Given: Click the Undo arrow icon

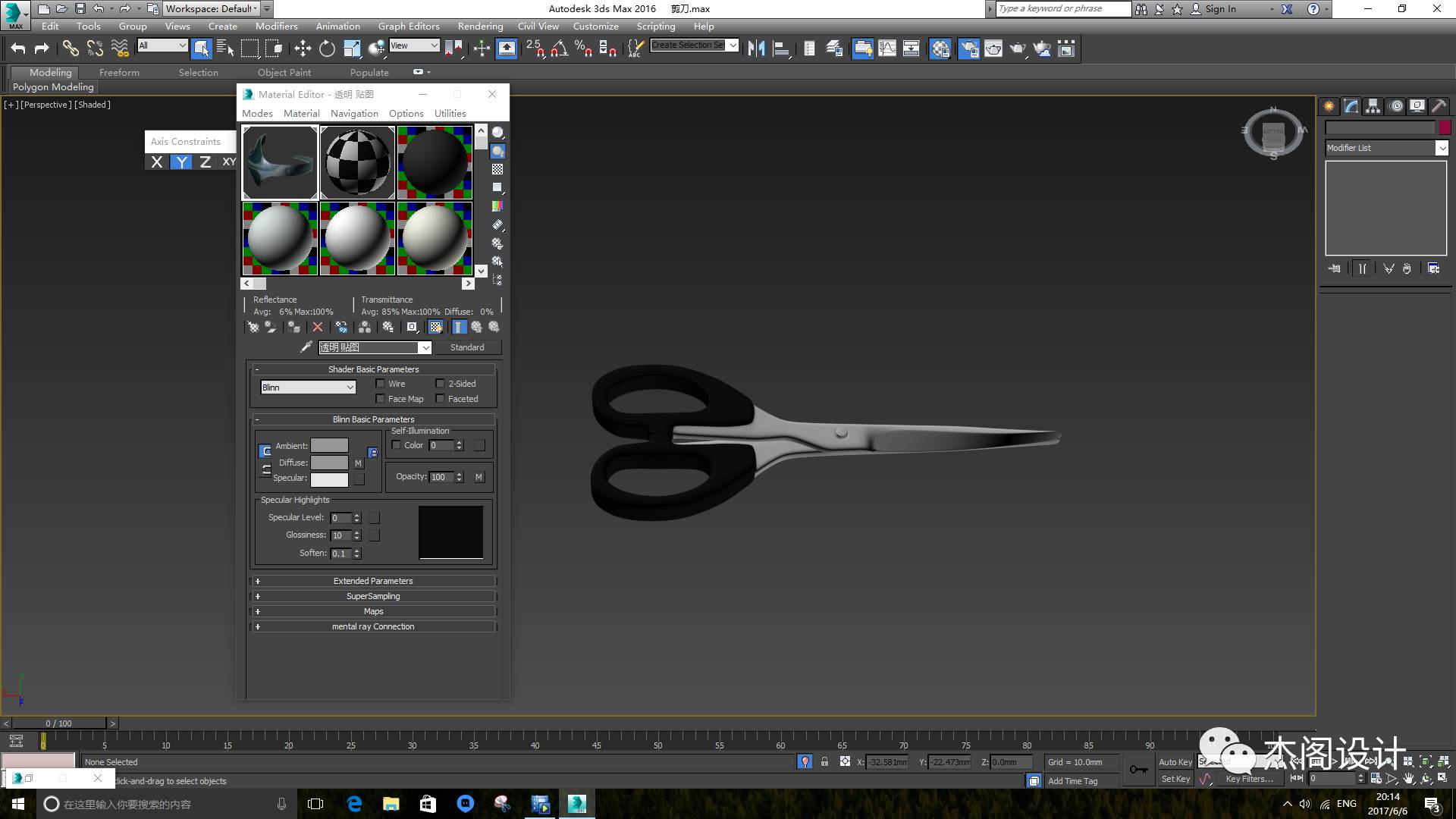Looking at the screenshot, I should pyautogui.click(x=18, y=49).
